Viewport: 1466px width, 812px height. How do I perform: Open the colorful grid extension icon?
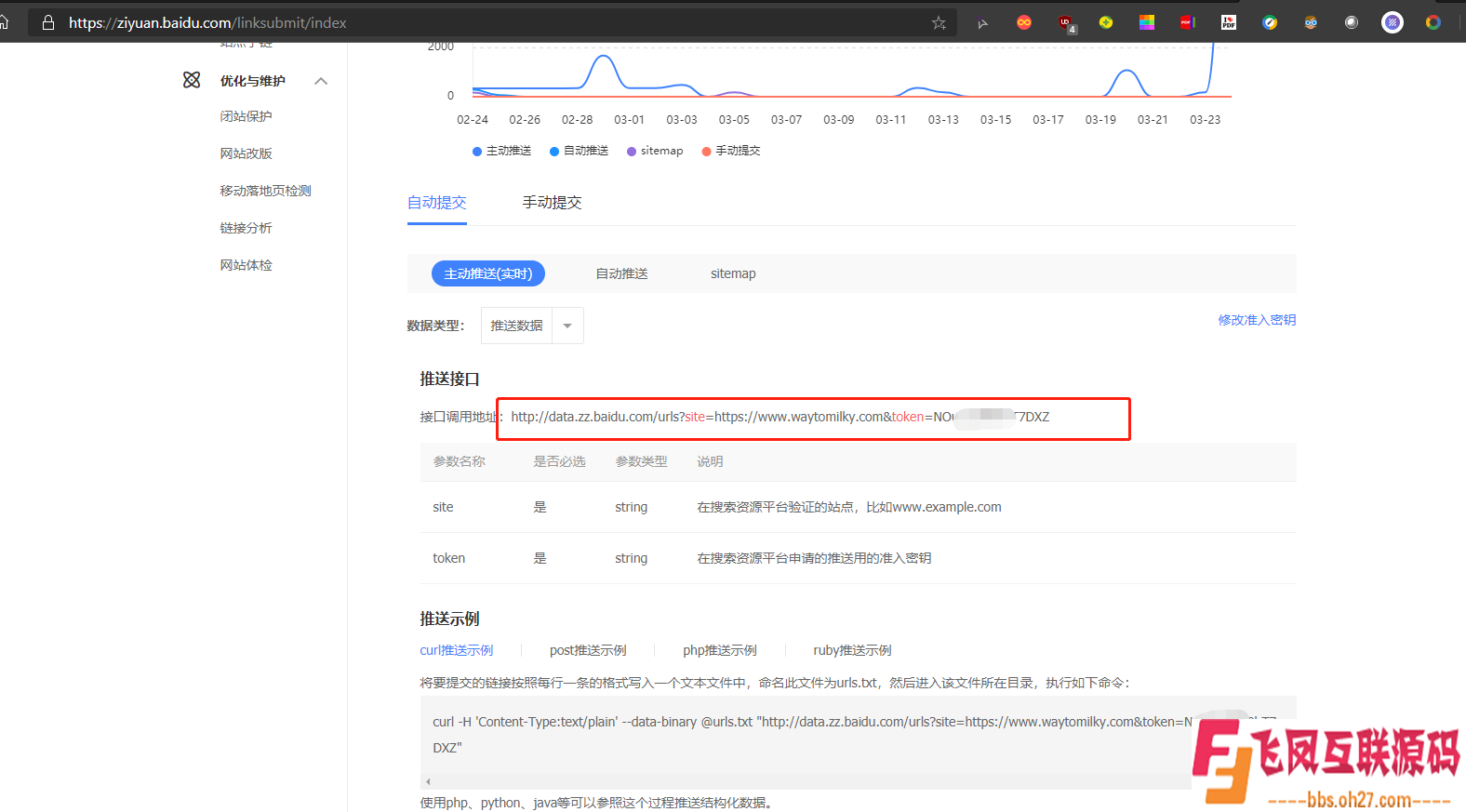[x=1147, y=22]
